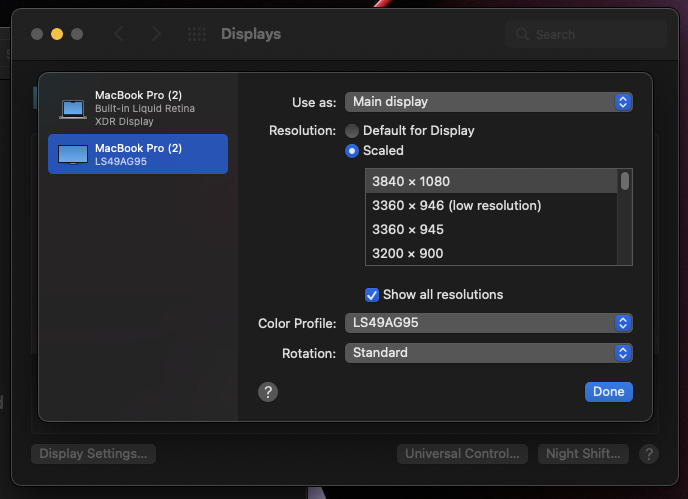Click the yellow minimize window button

(x=57, y=34)
